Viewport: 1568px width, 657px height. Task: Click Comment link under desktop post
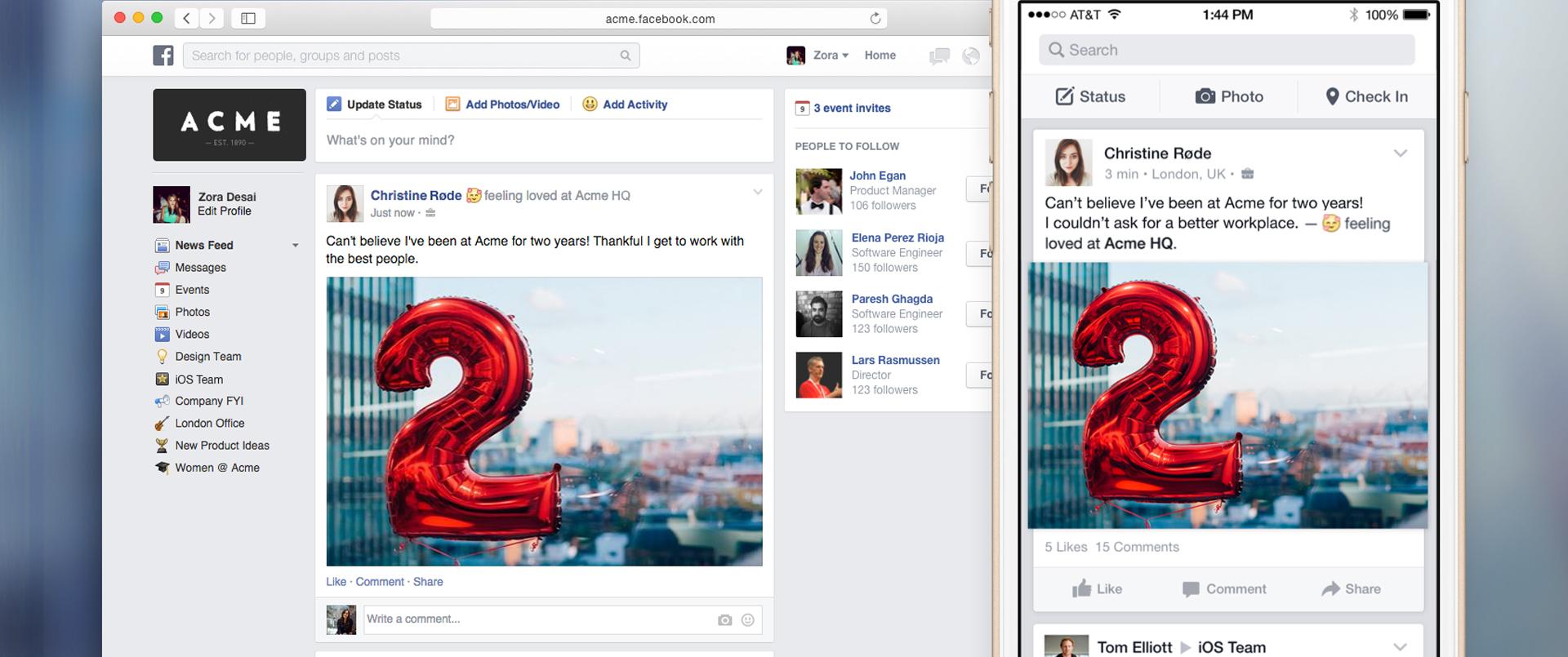[x=380, y=582]
